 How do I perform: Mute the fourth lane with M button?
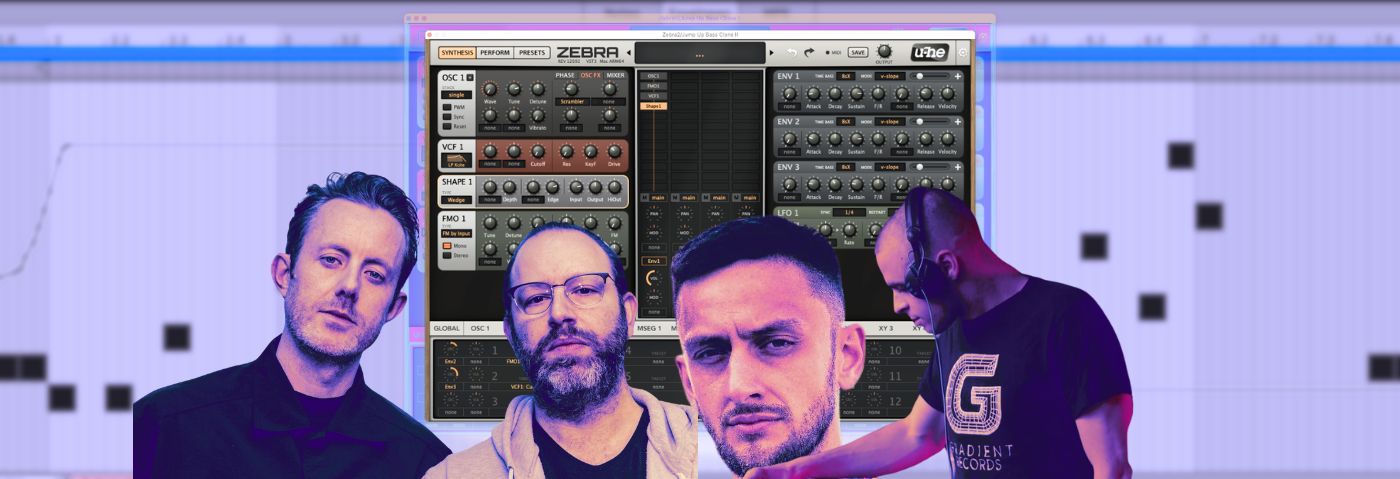(736, 197)
